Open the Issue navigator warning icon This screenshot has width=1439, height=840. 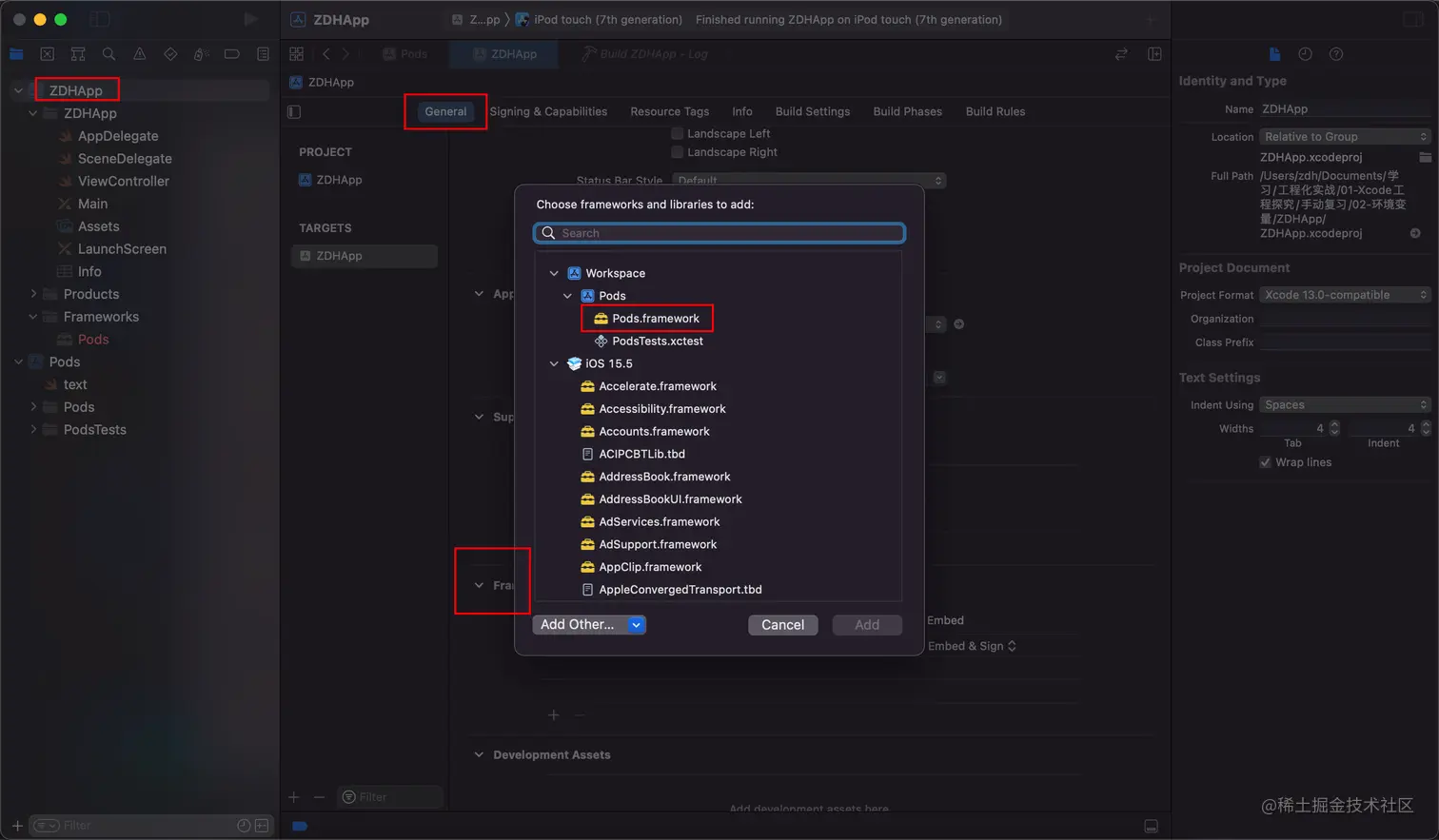coord(139,54)
